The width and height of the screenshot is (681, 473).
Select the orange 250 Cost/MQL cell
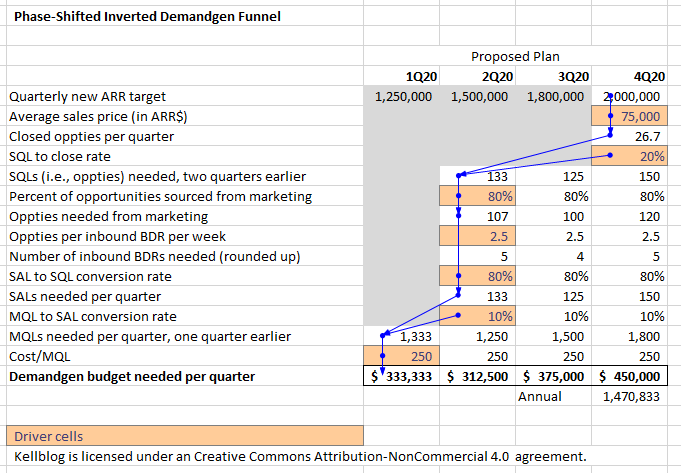coord(401,356)
